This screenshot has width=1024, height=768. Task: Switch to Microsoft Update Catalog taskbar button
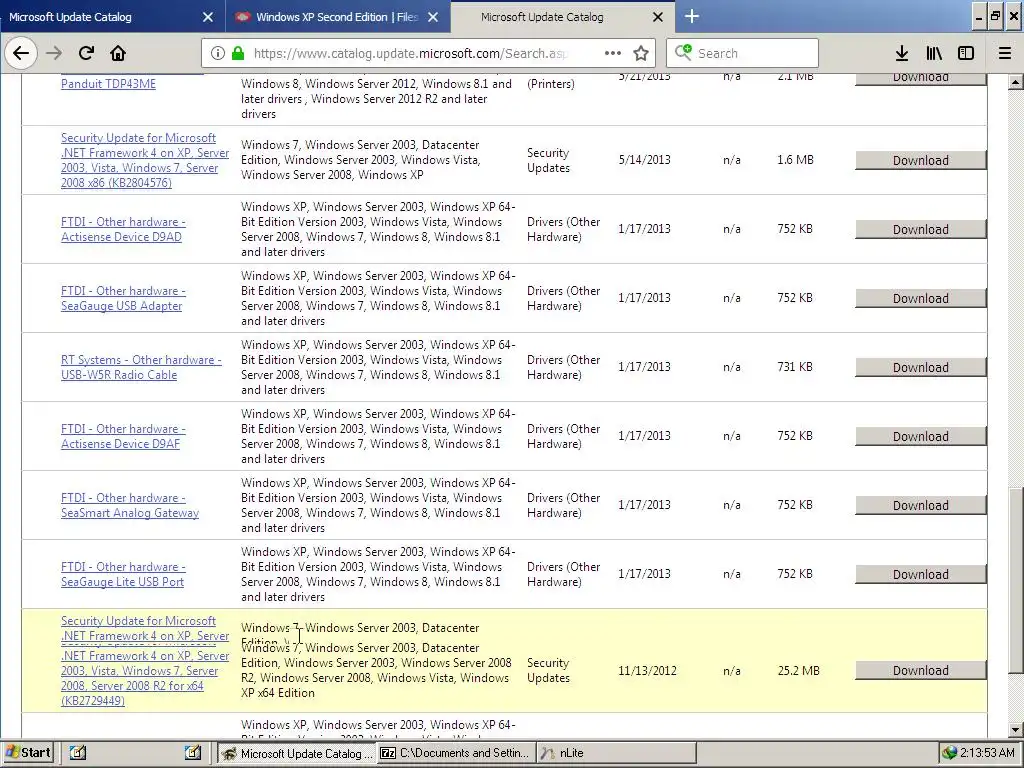pyautogui.click(x=296, y=753)
